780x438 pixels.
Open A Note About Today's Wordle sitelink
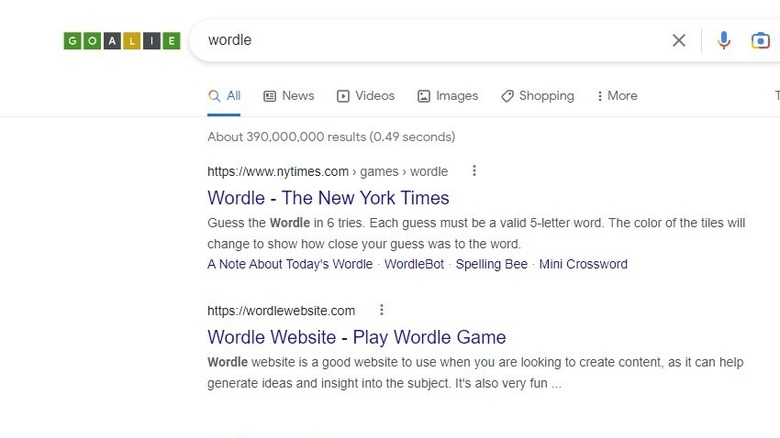(290, 264)
